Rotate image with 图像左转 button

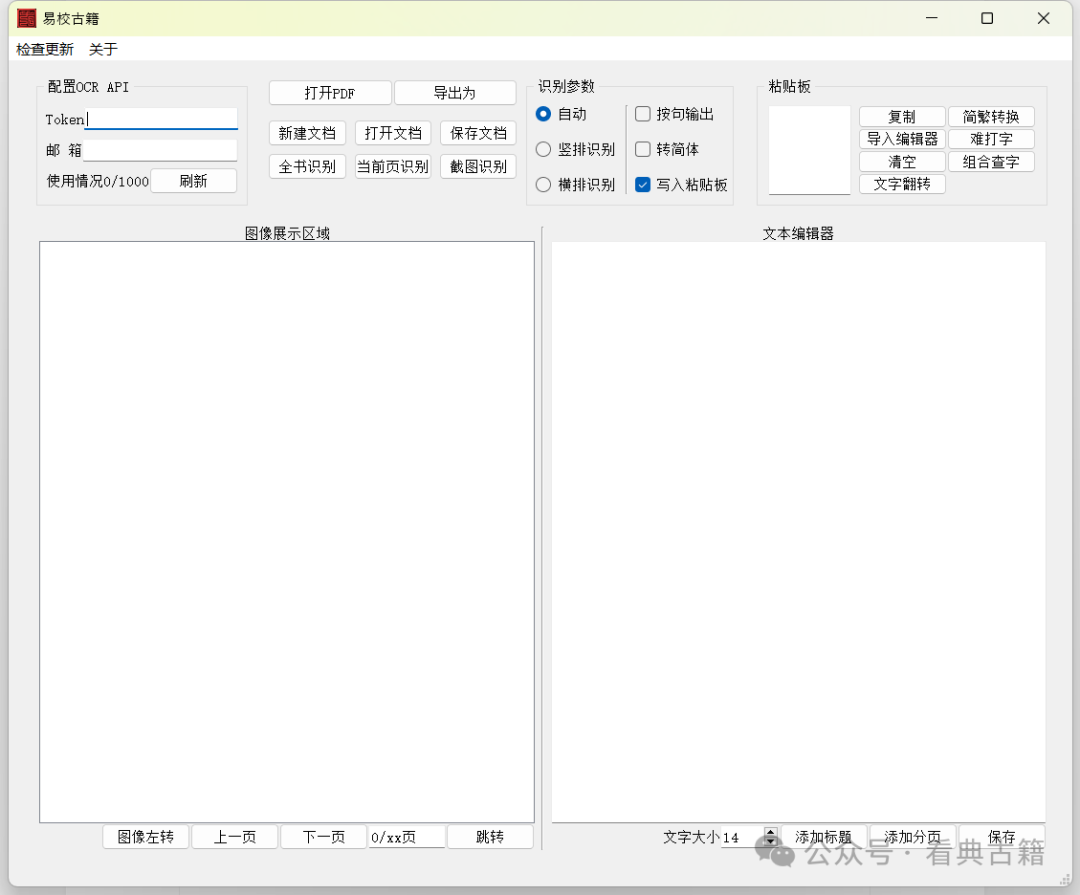[x=146, y=837]
